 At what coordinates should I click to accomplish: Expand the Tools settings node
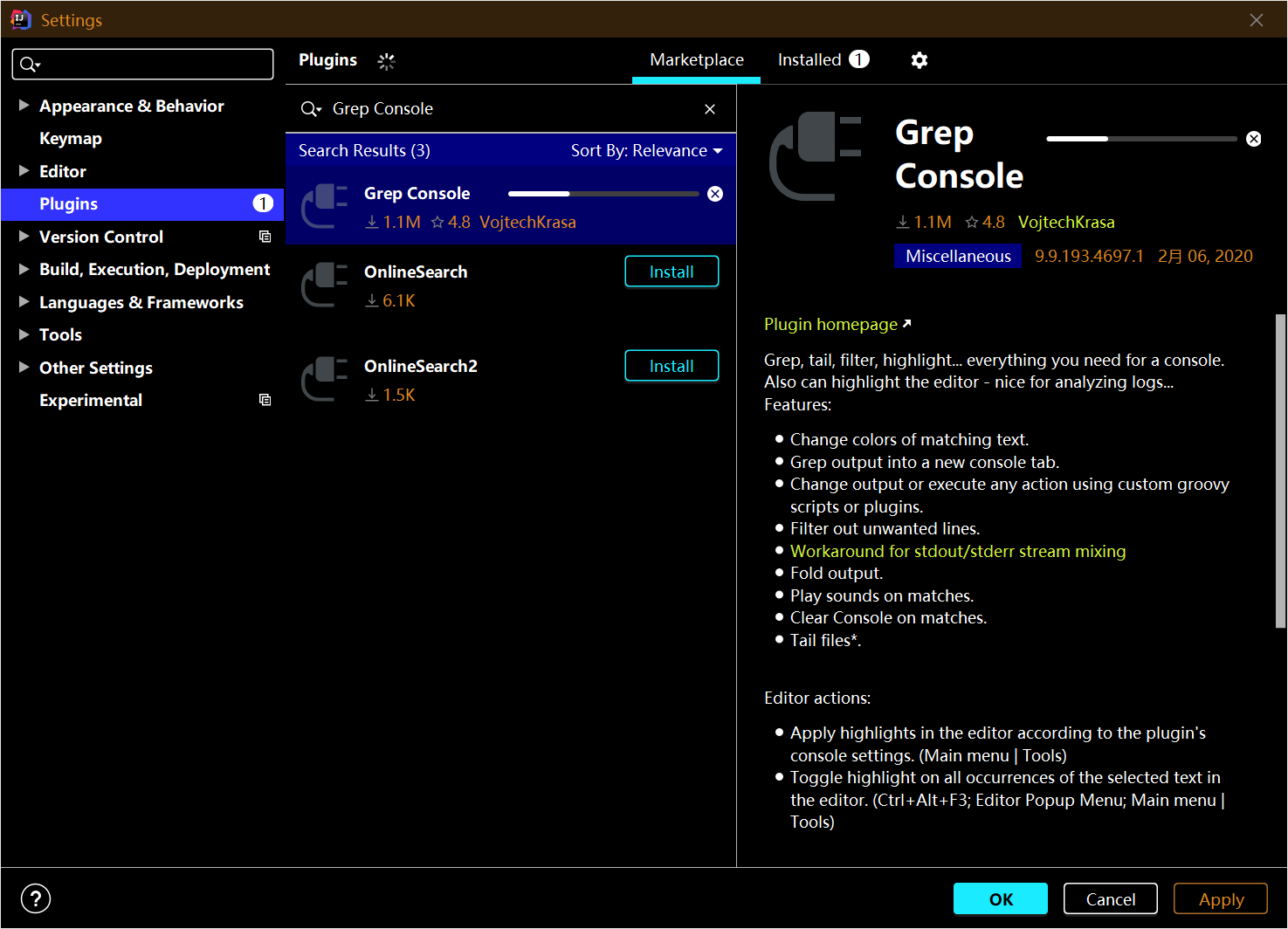(x=24, y=334)
